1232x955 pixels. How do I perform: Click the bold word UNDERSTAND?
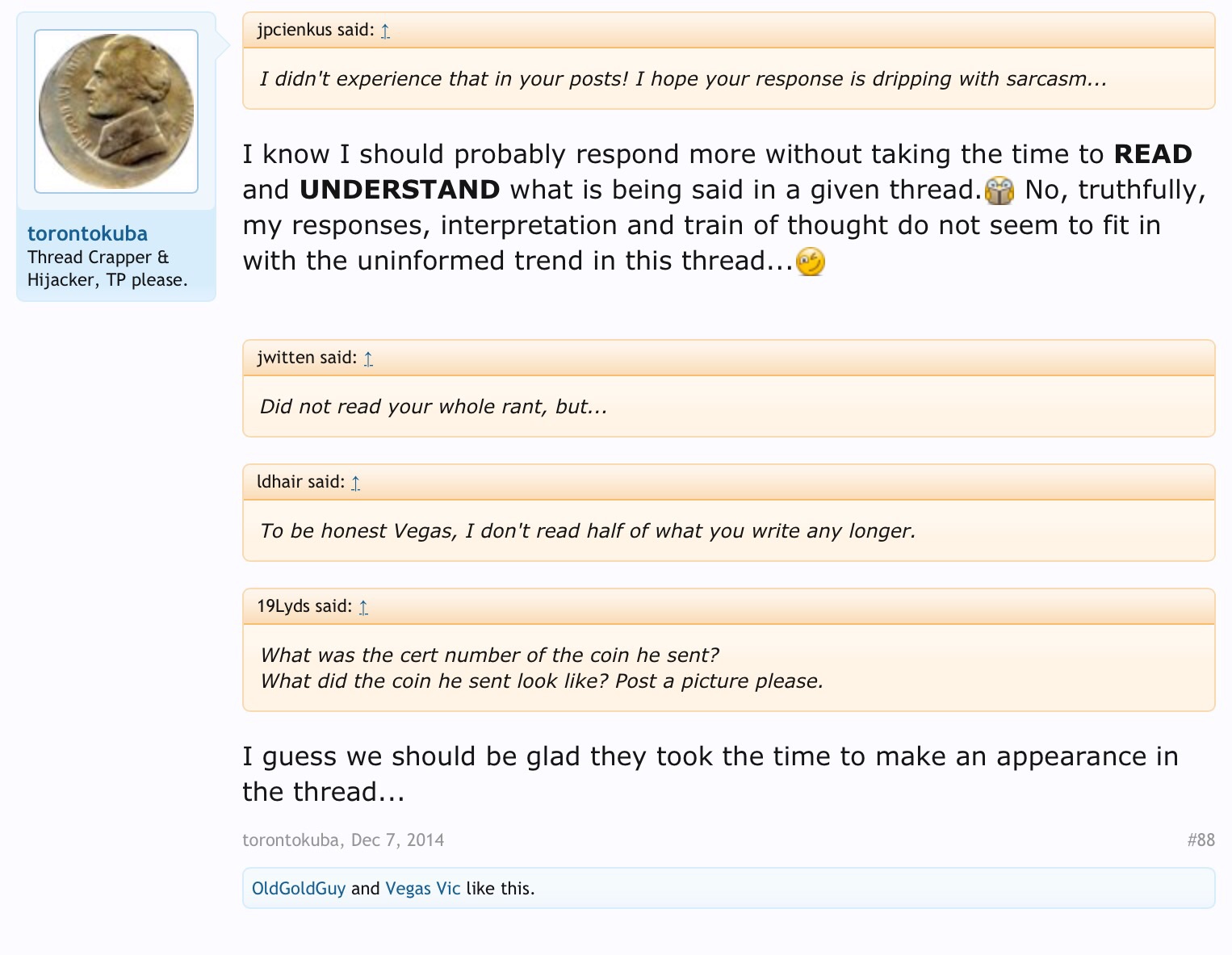click(400, 190)
